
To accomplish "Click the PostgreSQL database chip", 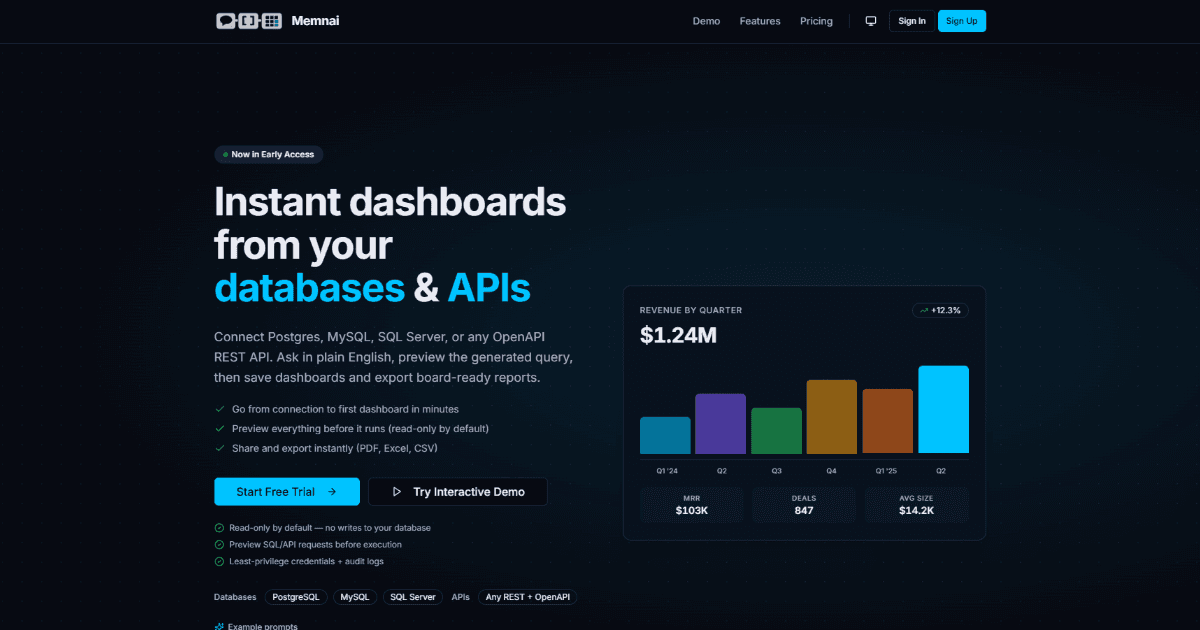I will tap(296, 597).
